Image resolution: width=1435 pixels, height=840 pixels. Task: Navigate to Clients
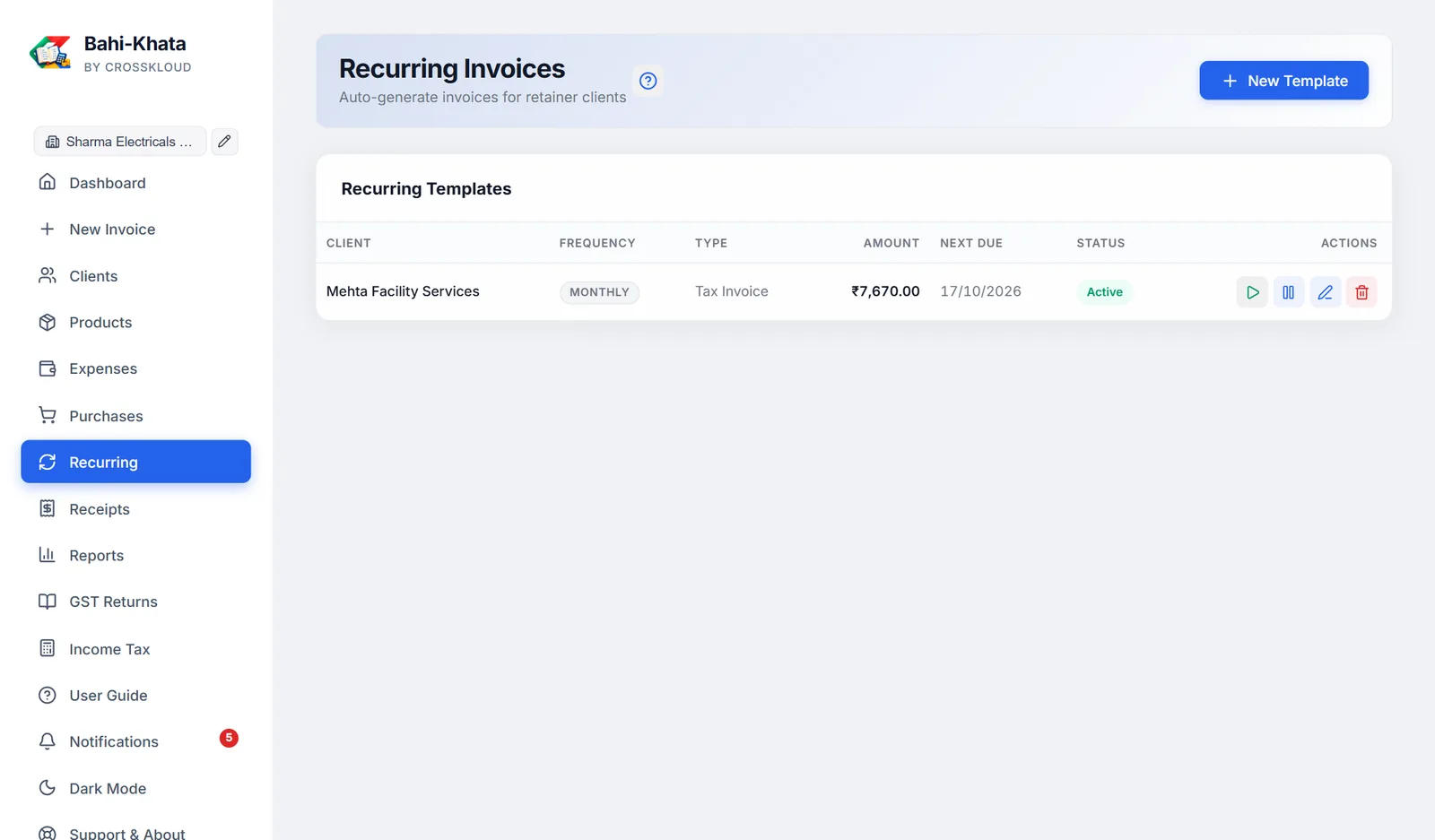coord(136,276)
